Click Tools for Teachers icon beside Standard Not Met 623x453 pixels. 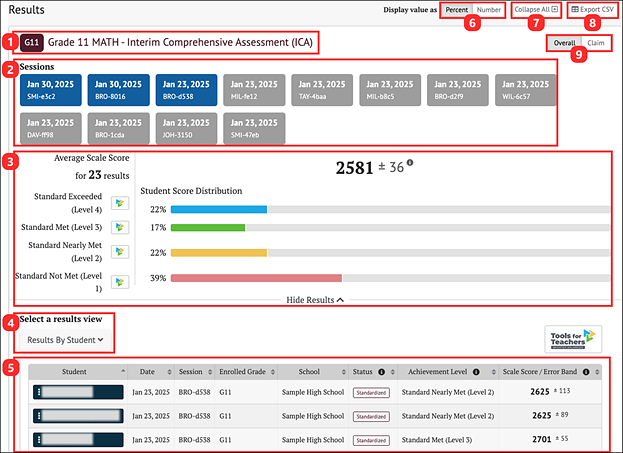point(120,282)
